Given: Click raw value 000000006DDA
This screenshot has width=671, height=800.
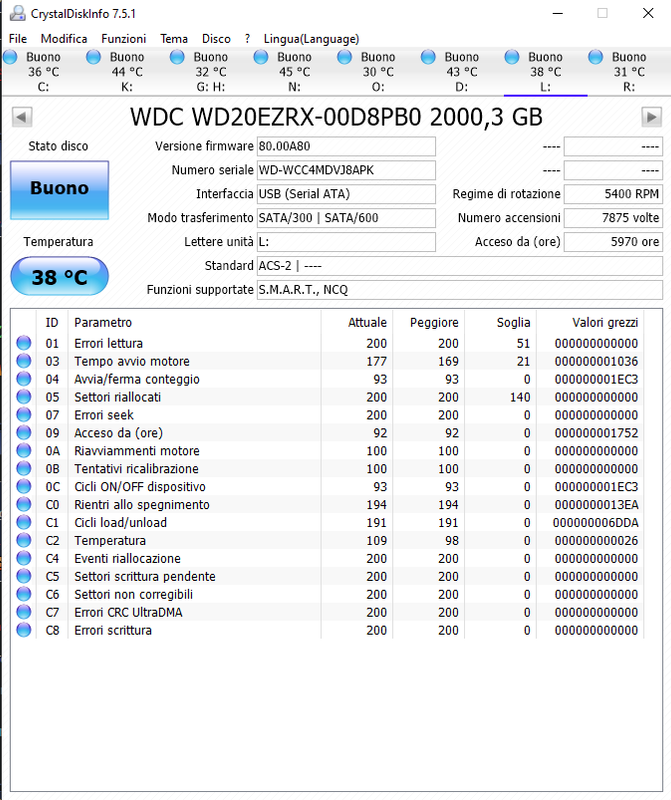Looking at the screenshot, I should 595,522.
